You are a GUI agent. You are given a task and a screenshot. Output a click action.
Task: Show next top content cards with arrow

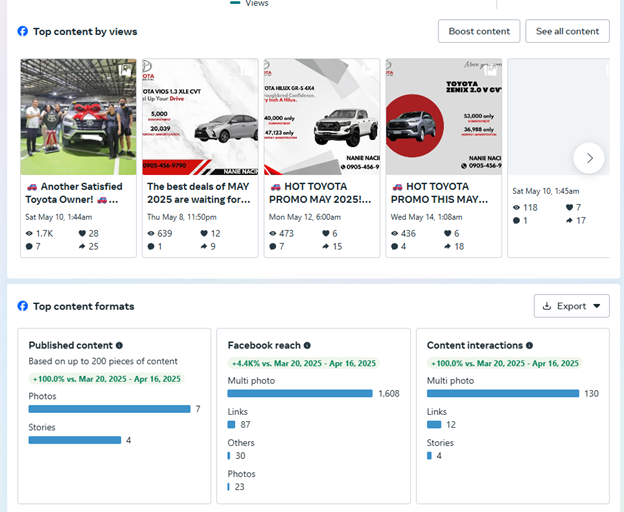(x=589, y=158)
